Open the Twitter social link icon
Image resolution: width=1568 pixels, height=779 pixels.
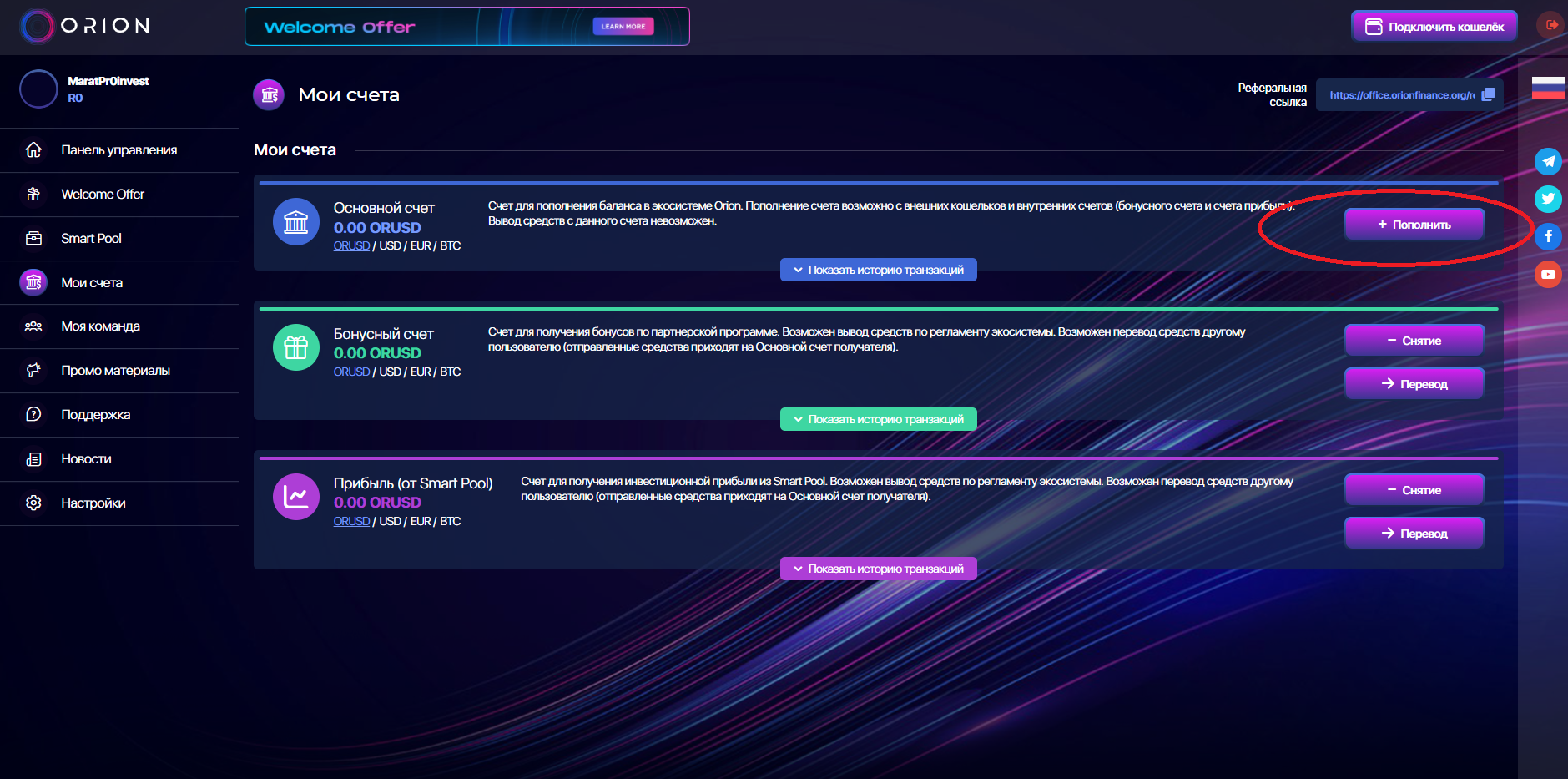click(x=1548, y=199)
